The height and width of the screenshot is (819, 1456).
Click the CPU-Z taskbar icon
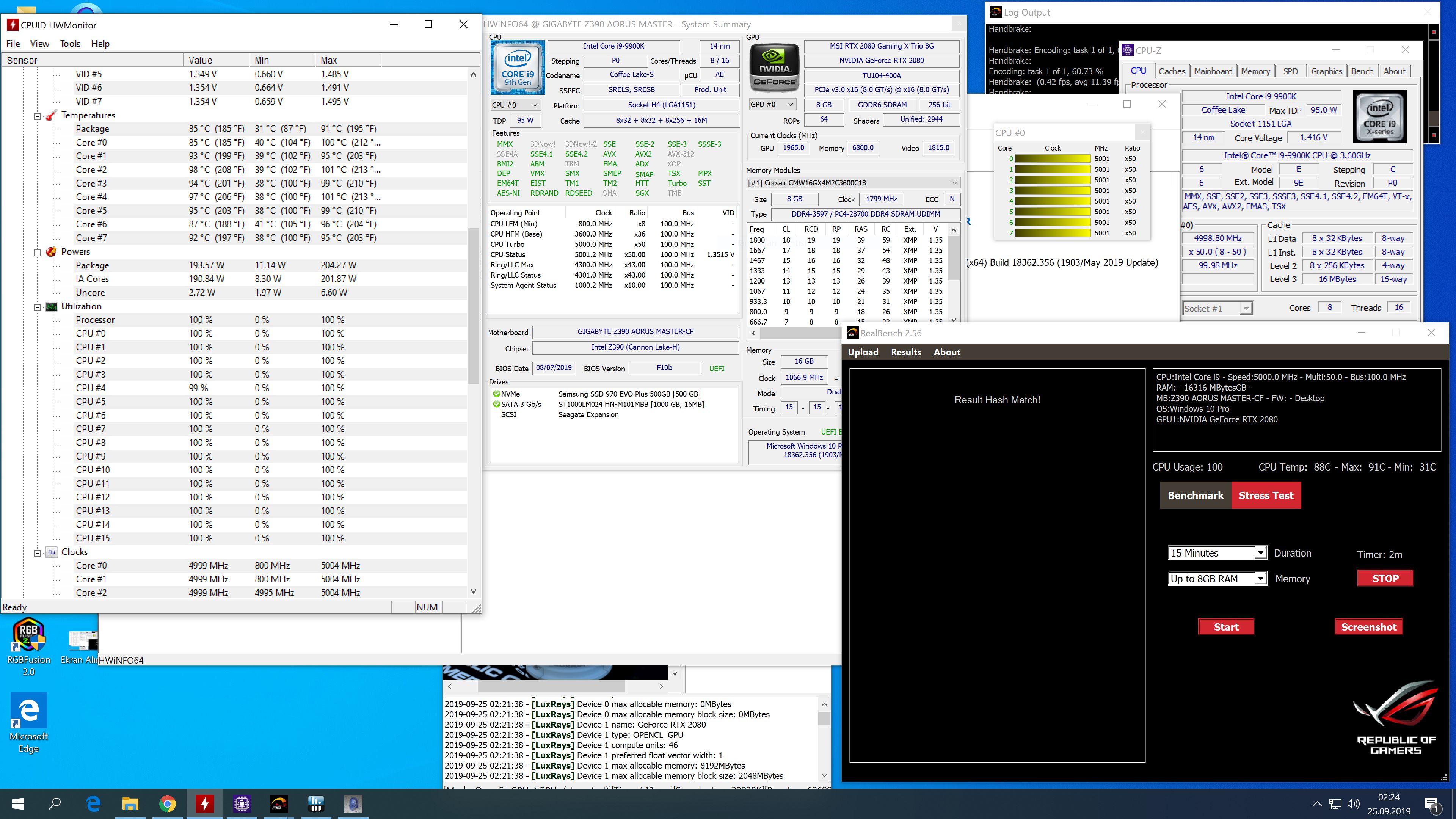[242, 804]
